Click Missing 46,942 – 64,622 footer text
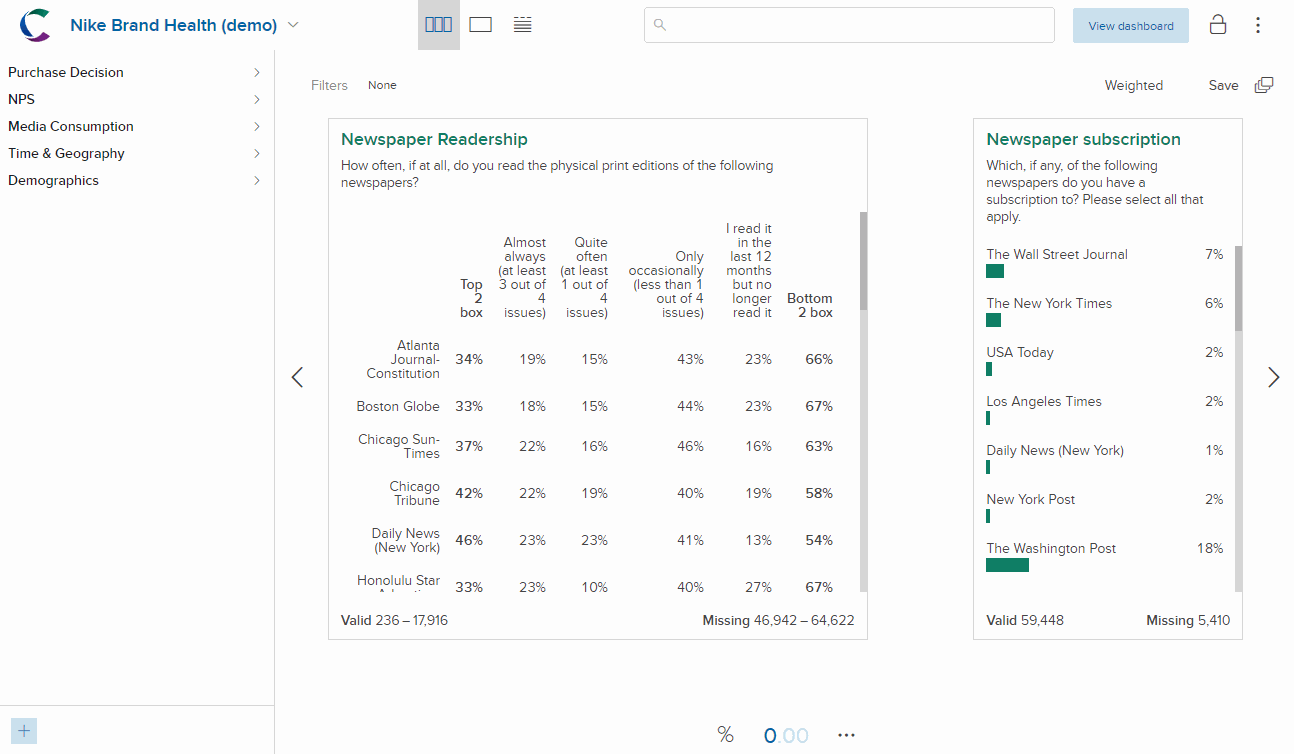Screen dimensions: 1294x754 click(x=778, y=620)
